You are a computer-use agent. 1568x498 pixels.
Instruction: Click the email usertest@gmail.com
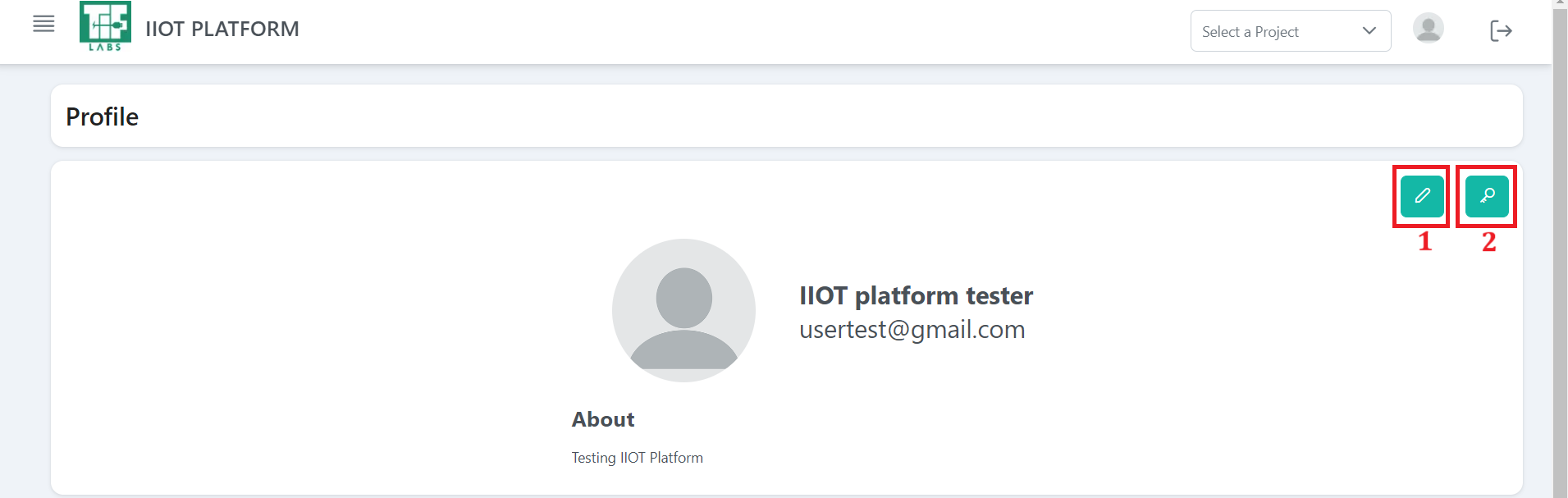tap(912, 330)
